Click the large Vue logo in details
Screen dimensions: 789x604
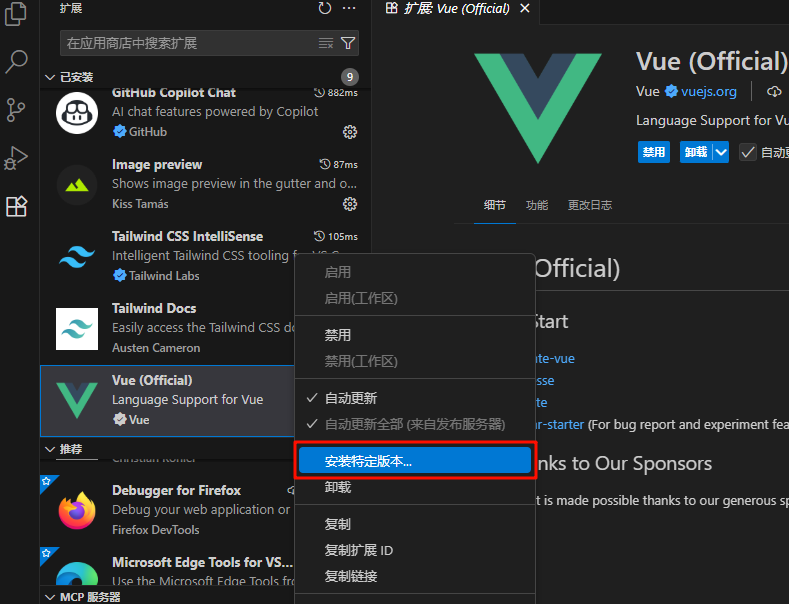[538, 108]
